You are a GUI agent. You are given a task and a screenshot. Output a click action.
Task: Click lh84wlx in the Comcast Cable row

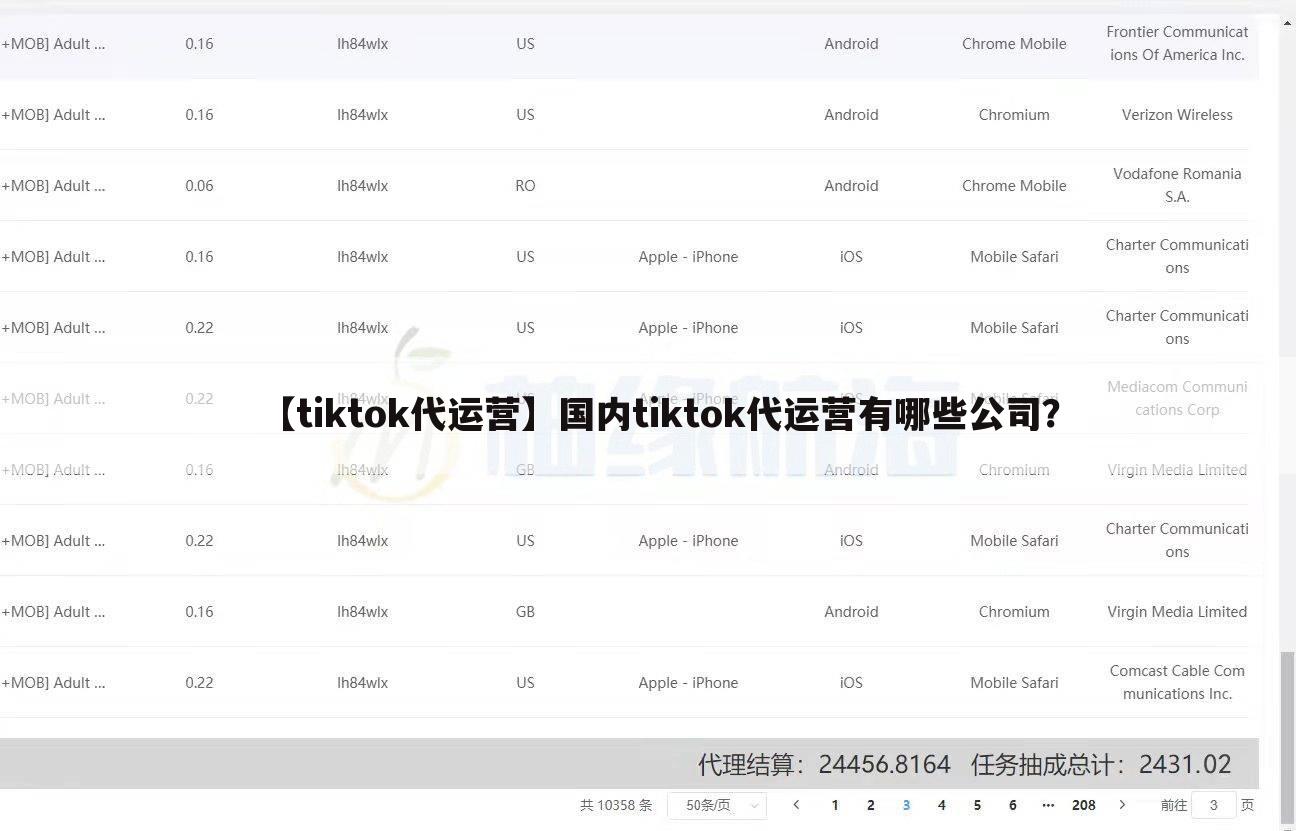362,682
